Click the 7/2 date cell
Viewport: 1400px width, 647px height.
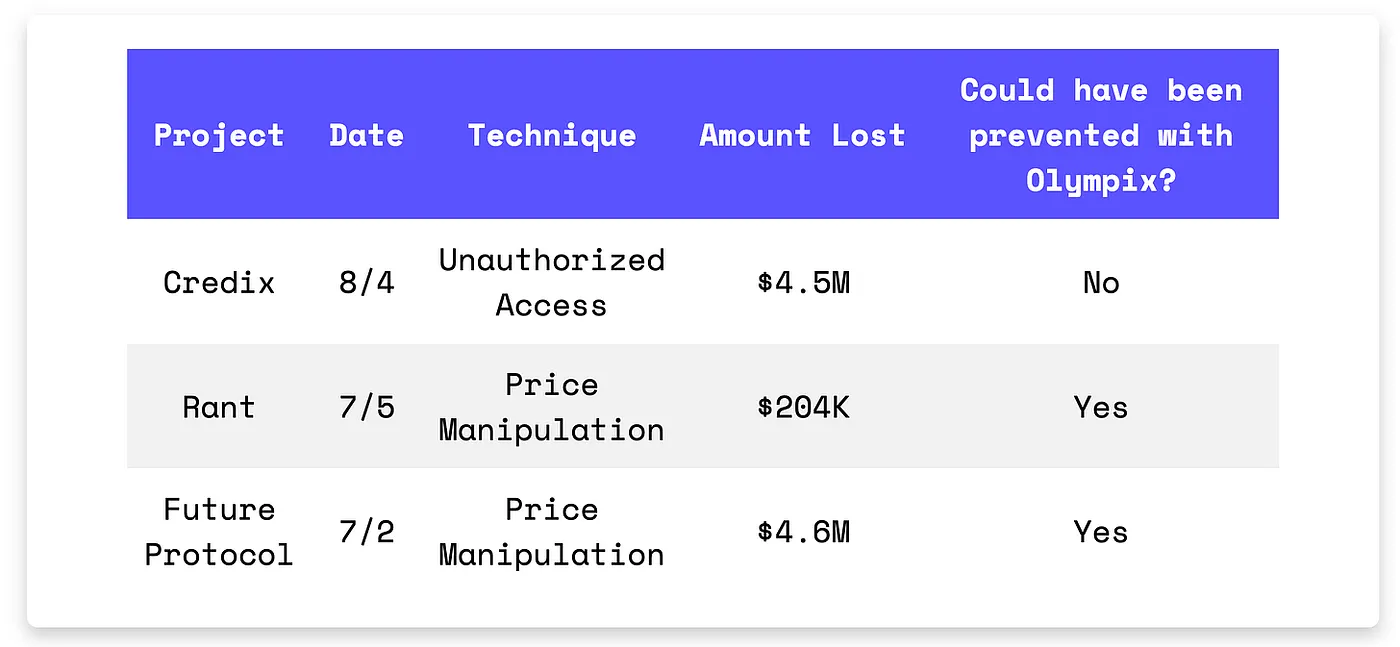pos(366,532)
